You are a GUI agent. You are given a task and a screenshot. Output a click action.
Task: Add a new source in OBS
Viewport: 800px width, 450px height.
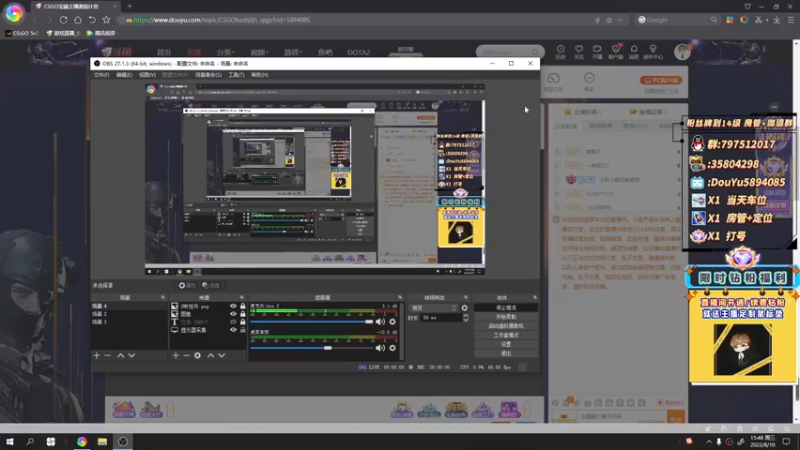pyautogui.click(x=176, y=355)
